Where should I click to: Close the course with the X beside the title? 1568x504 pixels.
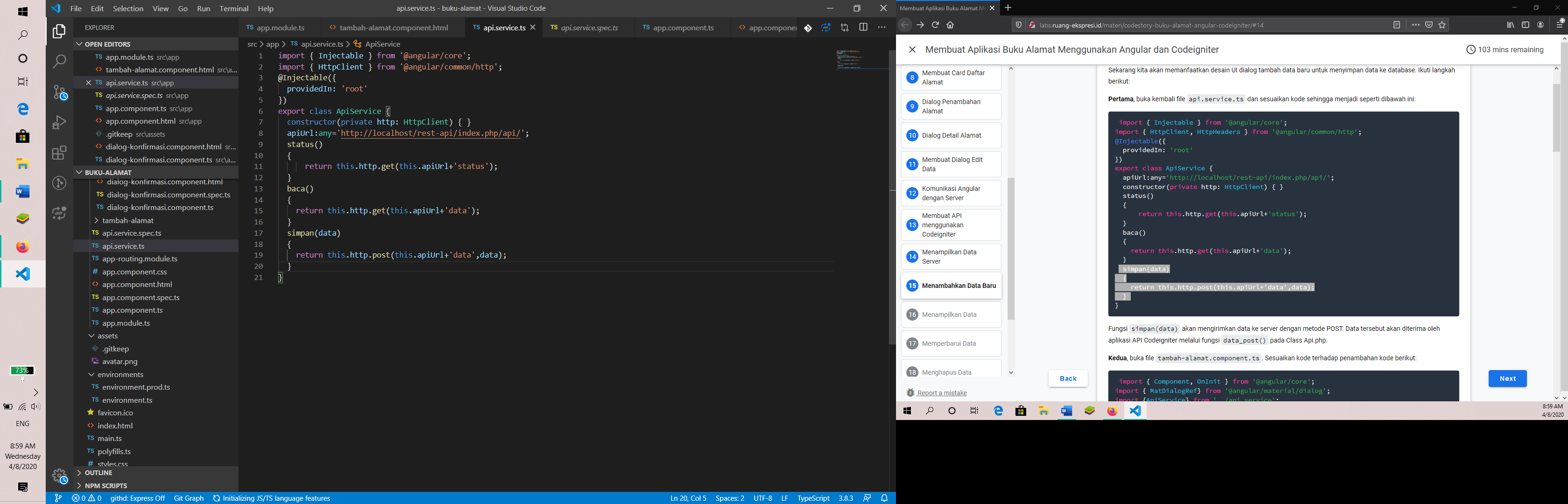pyautogui.click(x=912, y=50)
